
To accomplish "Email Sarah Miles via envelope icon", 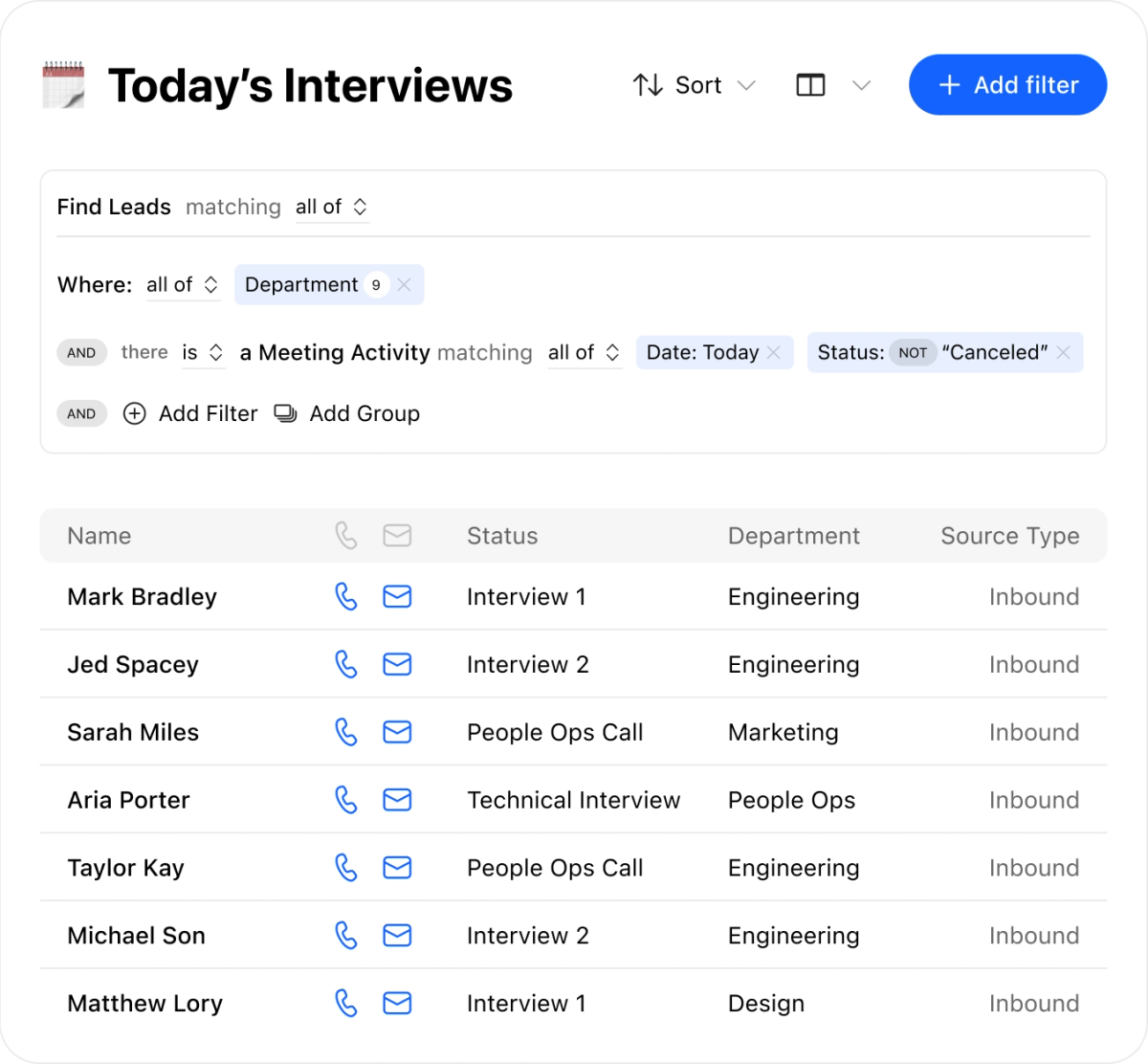I will [x=397, y=732].
